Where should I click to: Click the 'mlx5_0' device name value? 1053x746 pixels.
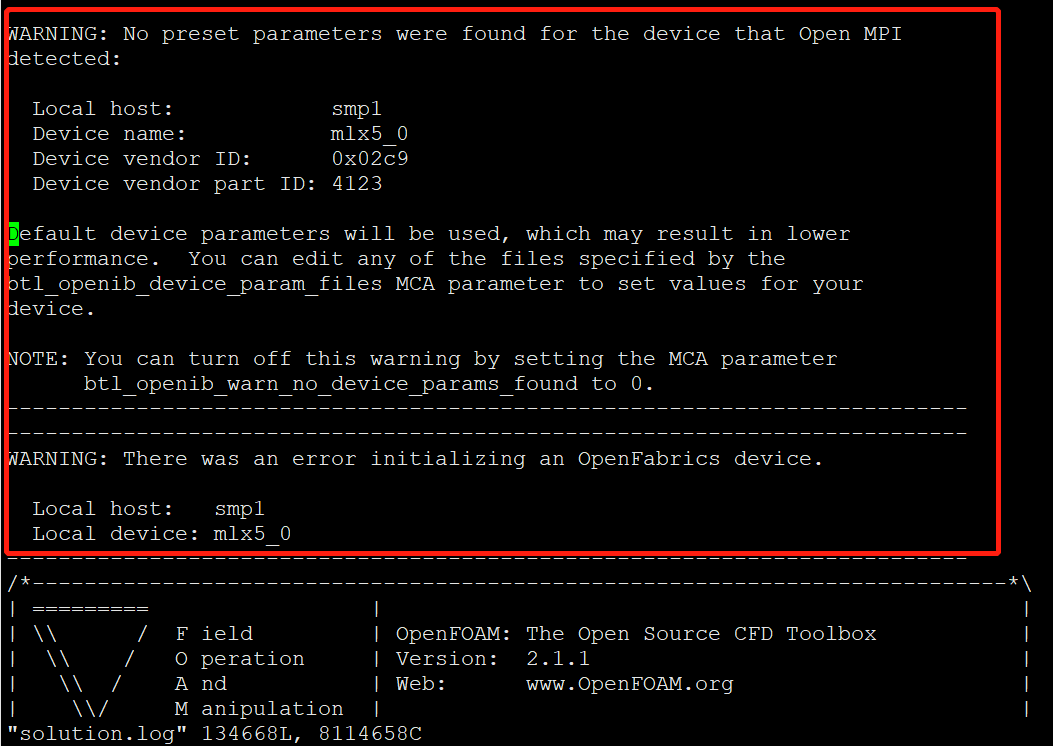coord(369,134)
